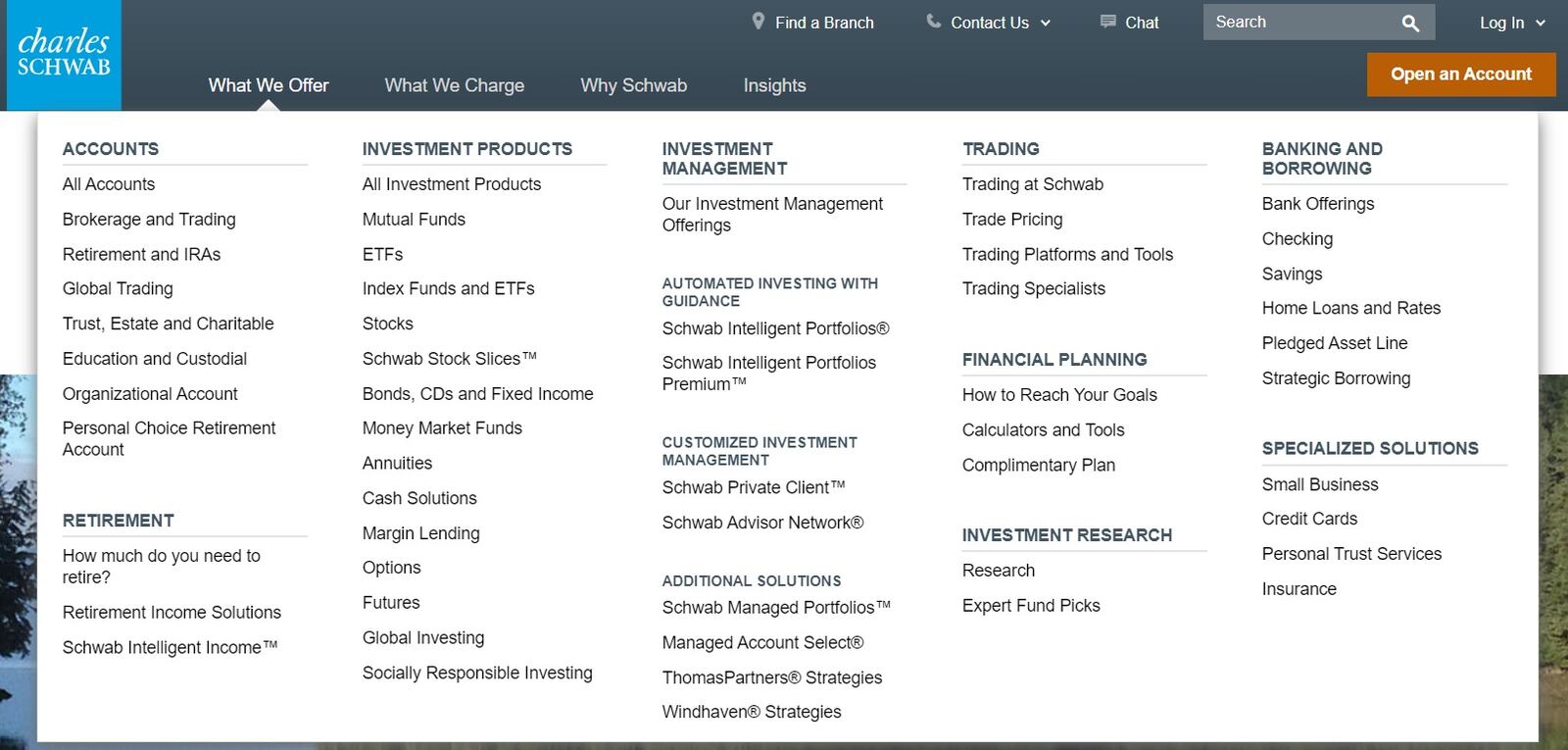Viewport: 1568px width, 750px height.
Task: Click the Chat speech bubble icon
Action: point(1108,22)
